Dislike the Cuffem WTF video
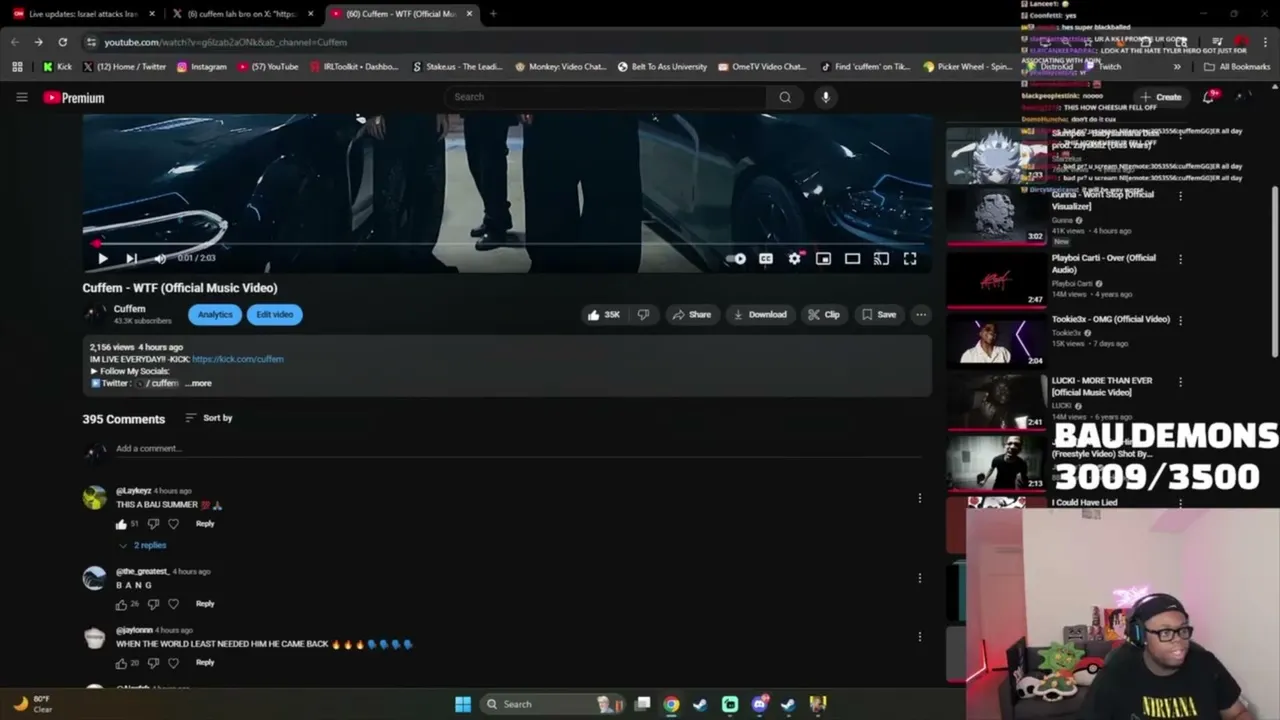Screen dimensions: 1280x720 pos(643,314)
